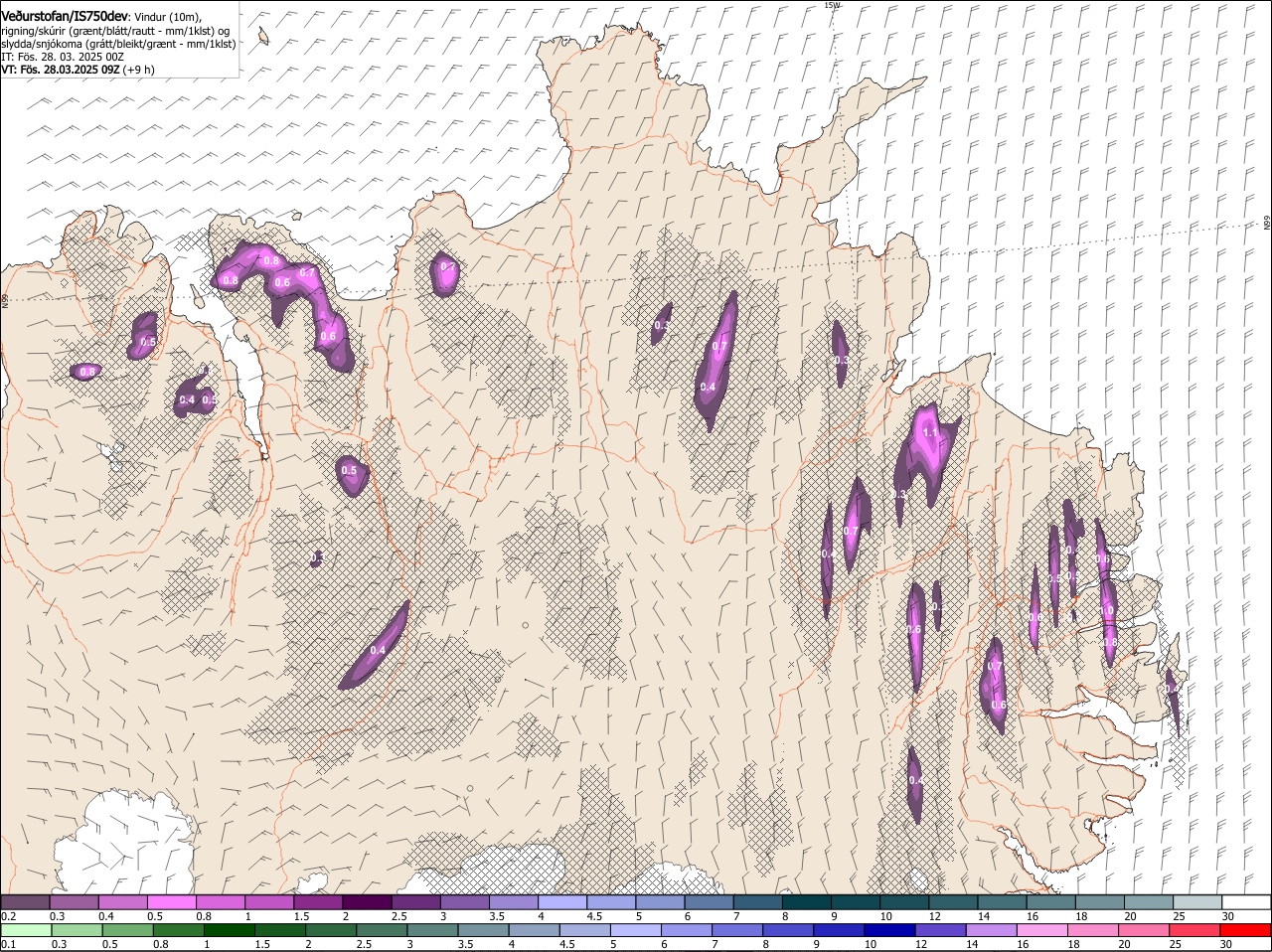Click the valid time 'VT: Fös. 28.03.2025 09Z'
Screen dimensions: 1272x952
point(61,70)
